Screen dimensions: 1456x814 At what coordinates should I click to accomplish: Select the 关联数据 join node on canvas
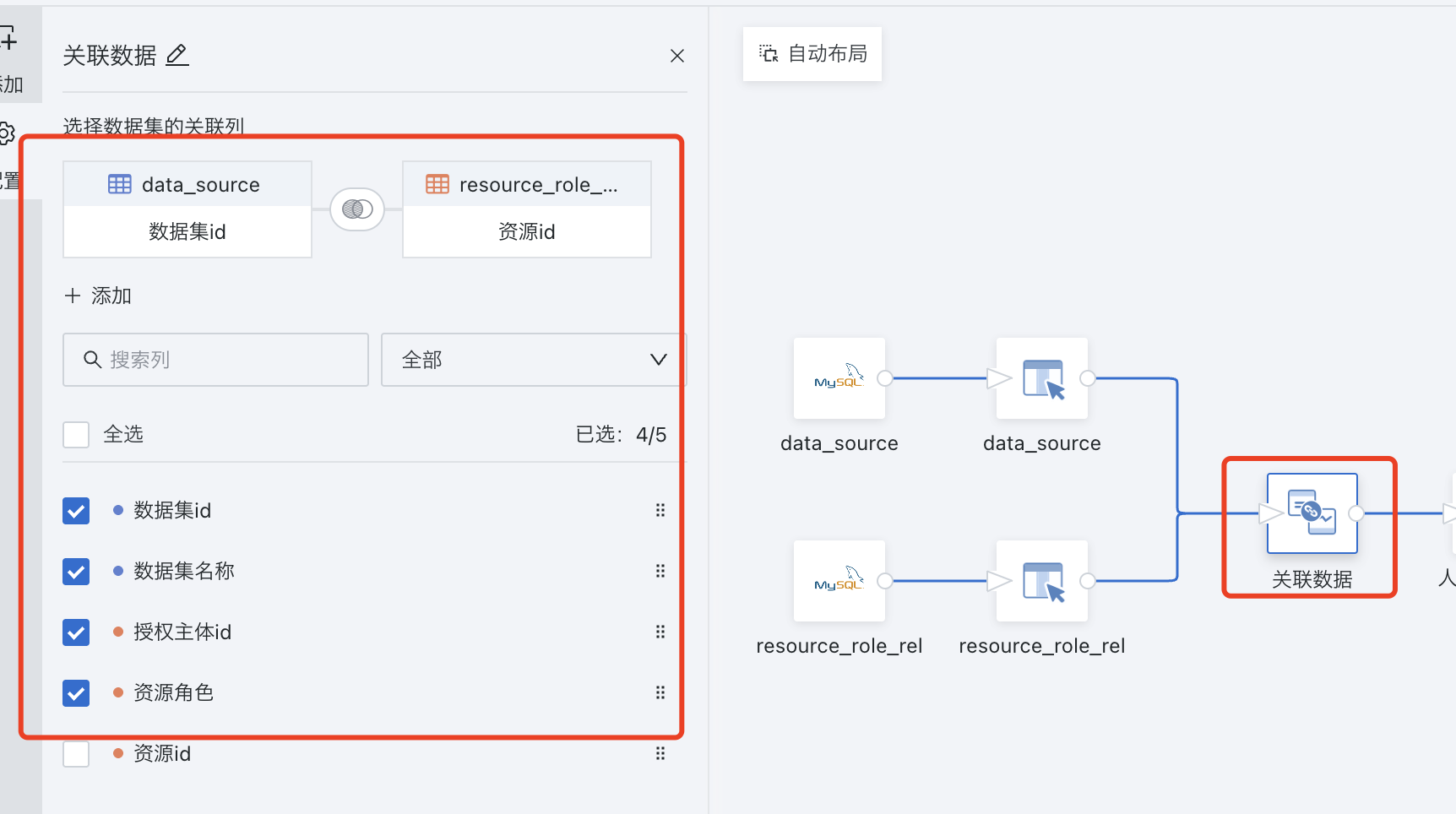click(1311, 513)
